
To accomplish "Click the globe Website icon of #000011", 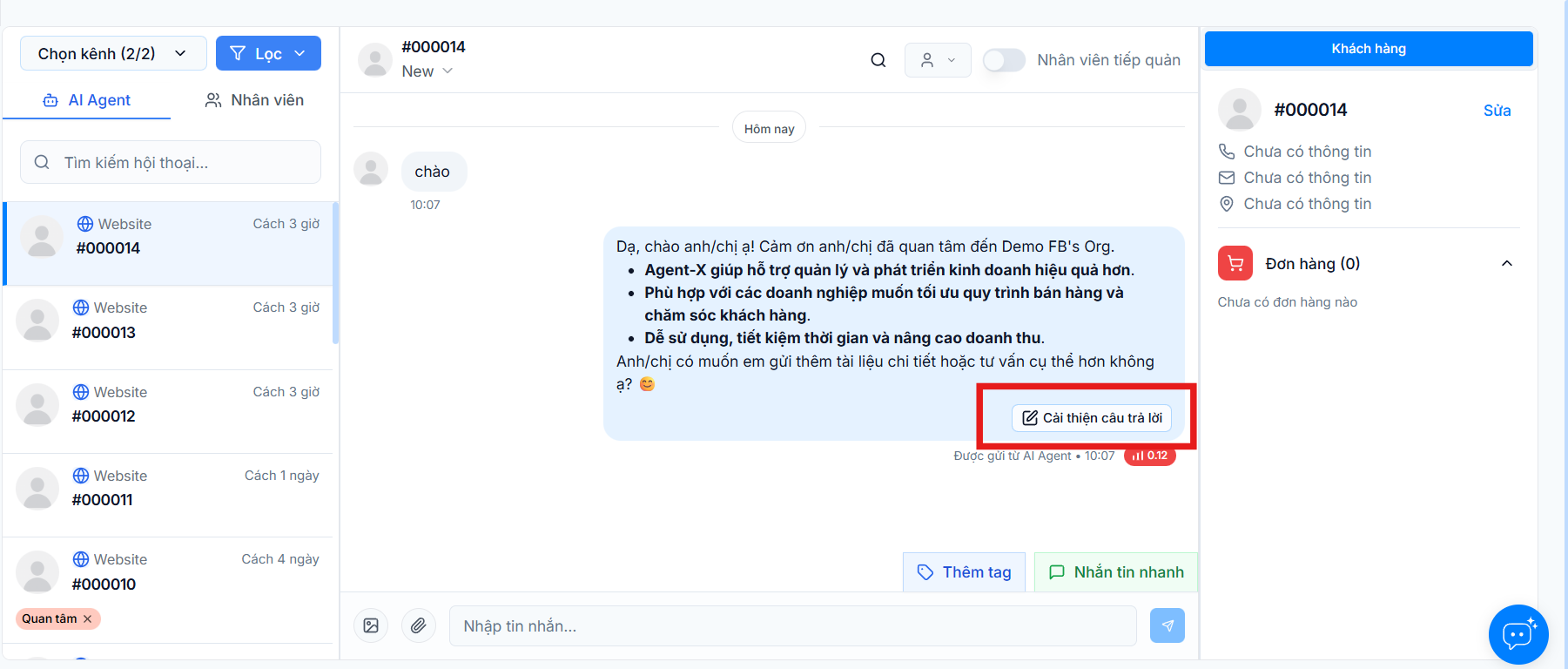I will pos(81,476).
